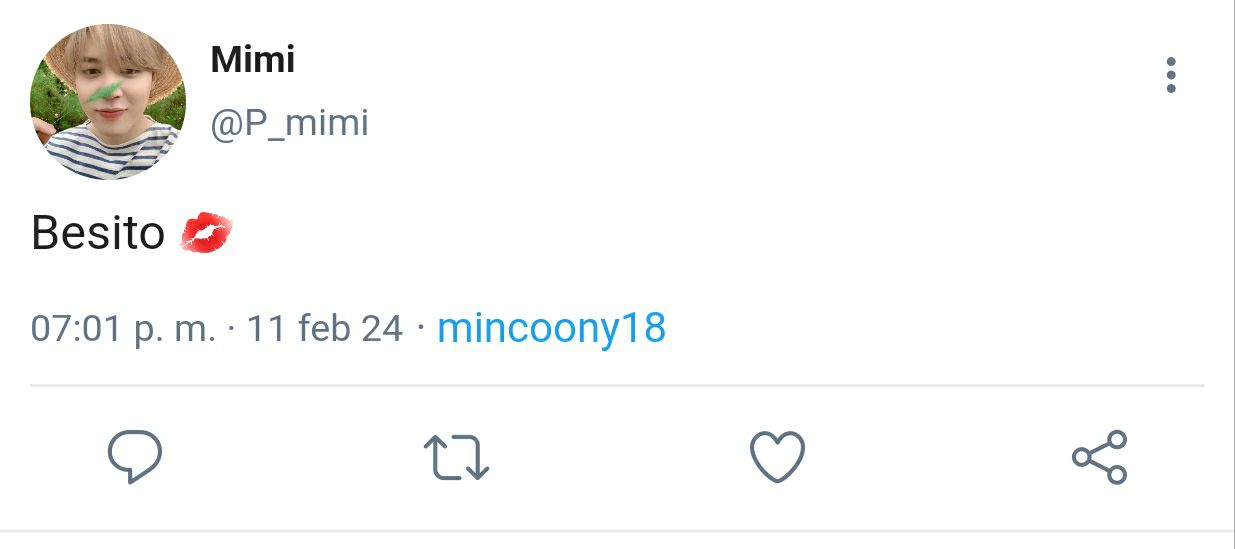Screen dimensions: 1235x549
Task: Click the mincoony18 source link
Action: [552, 328]
